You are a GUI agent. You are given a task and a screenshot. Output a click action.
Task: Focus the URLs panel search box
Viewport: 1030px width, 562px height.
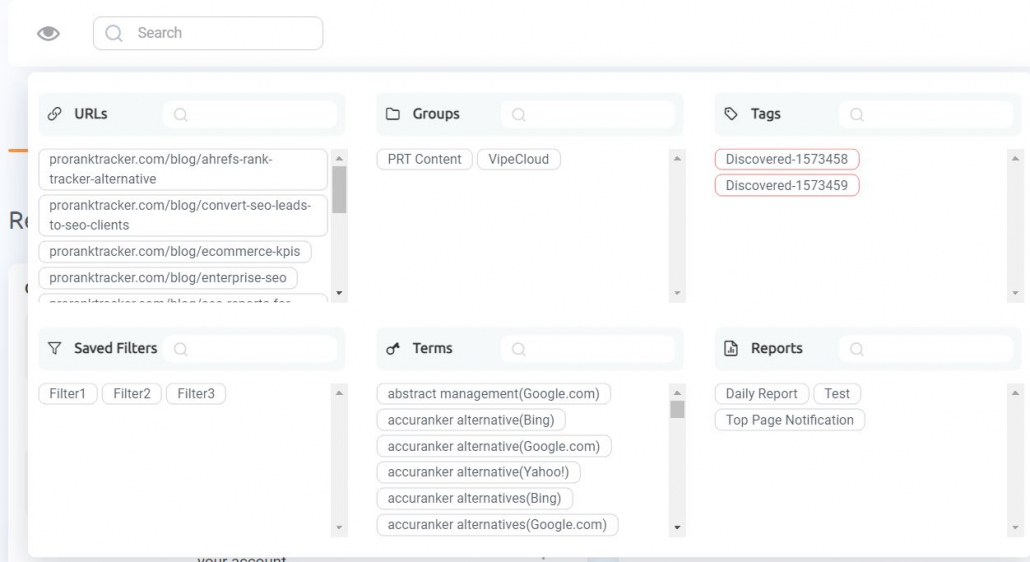(250, 114)
